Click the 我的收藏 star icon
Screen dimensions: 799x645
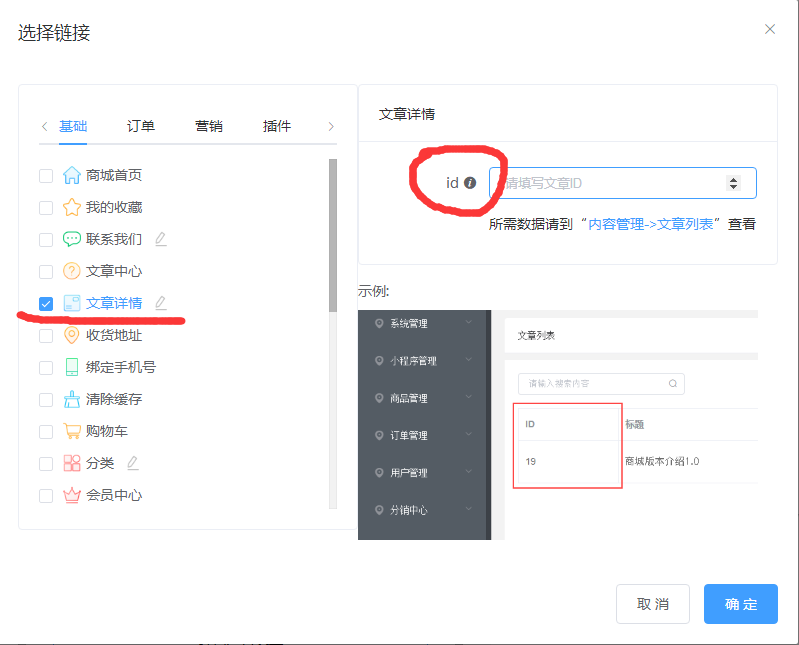coord(72,207)
